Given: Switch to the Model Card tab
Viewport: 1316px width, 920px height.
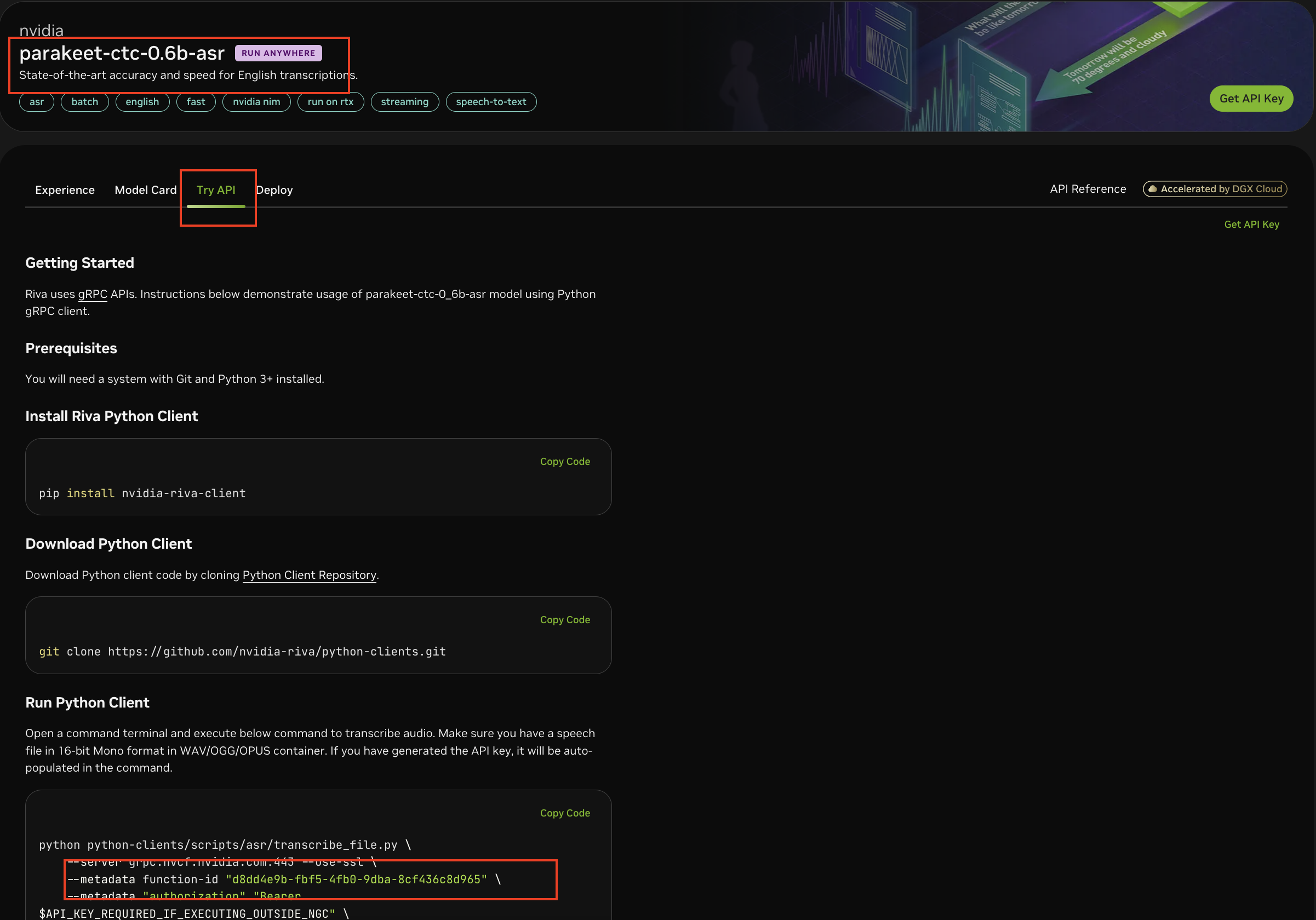Looking at the screenshot, I should coord(146,189).
